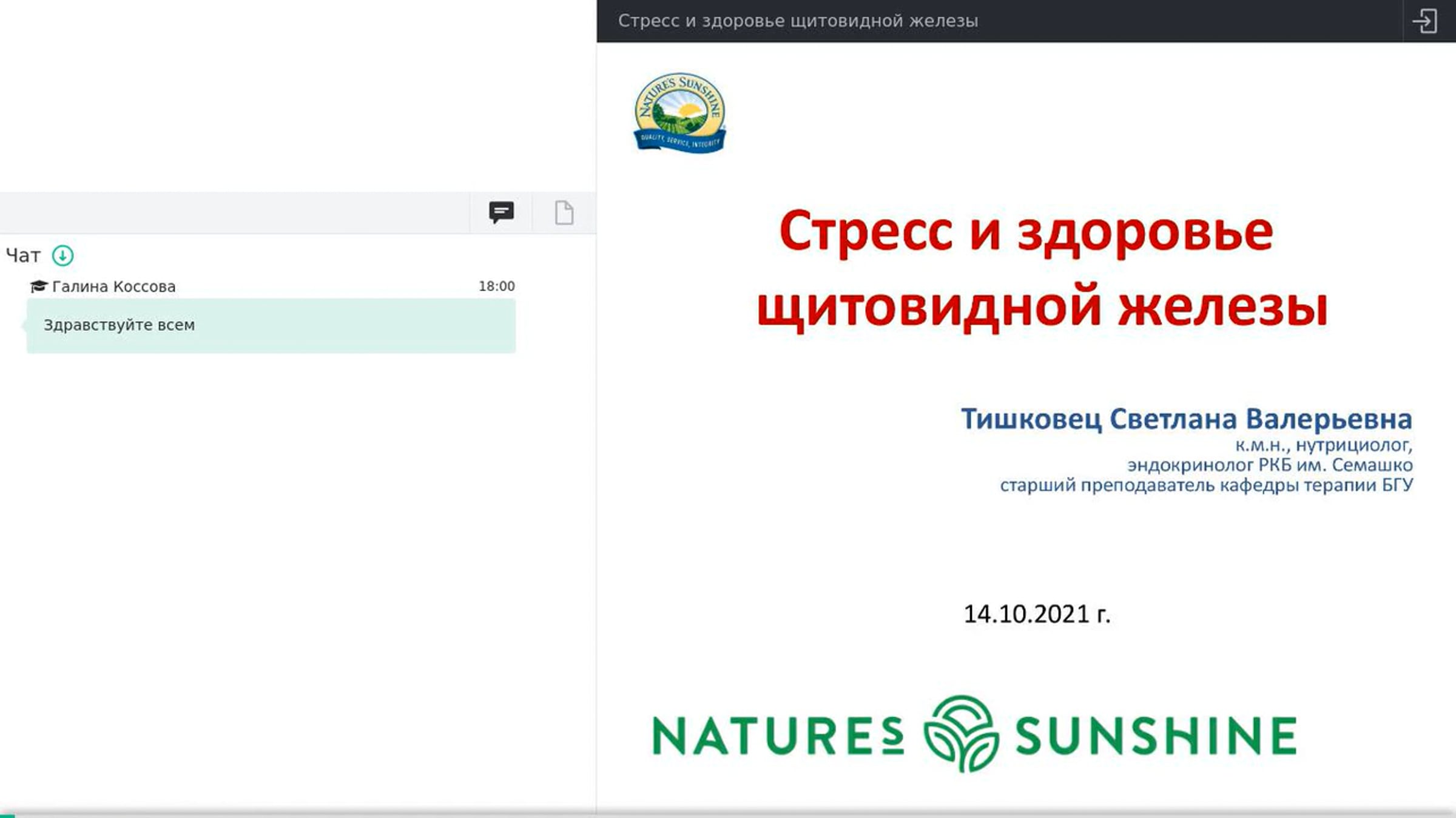Click the slide date 14.10.2021 г.

tap(1037, 614)
